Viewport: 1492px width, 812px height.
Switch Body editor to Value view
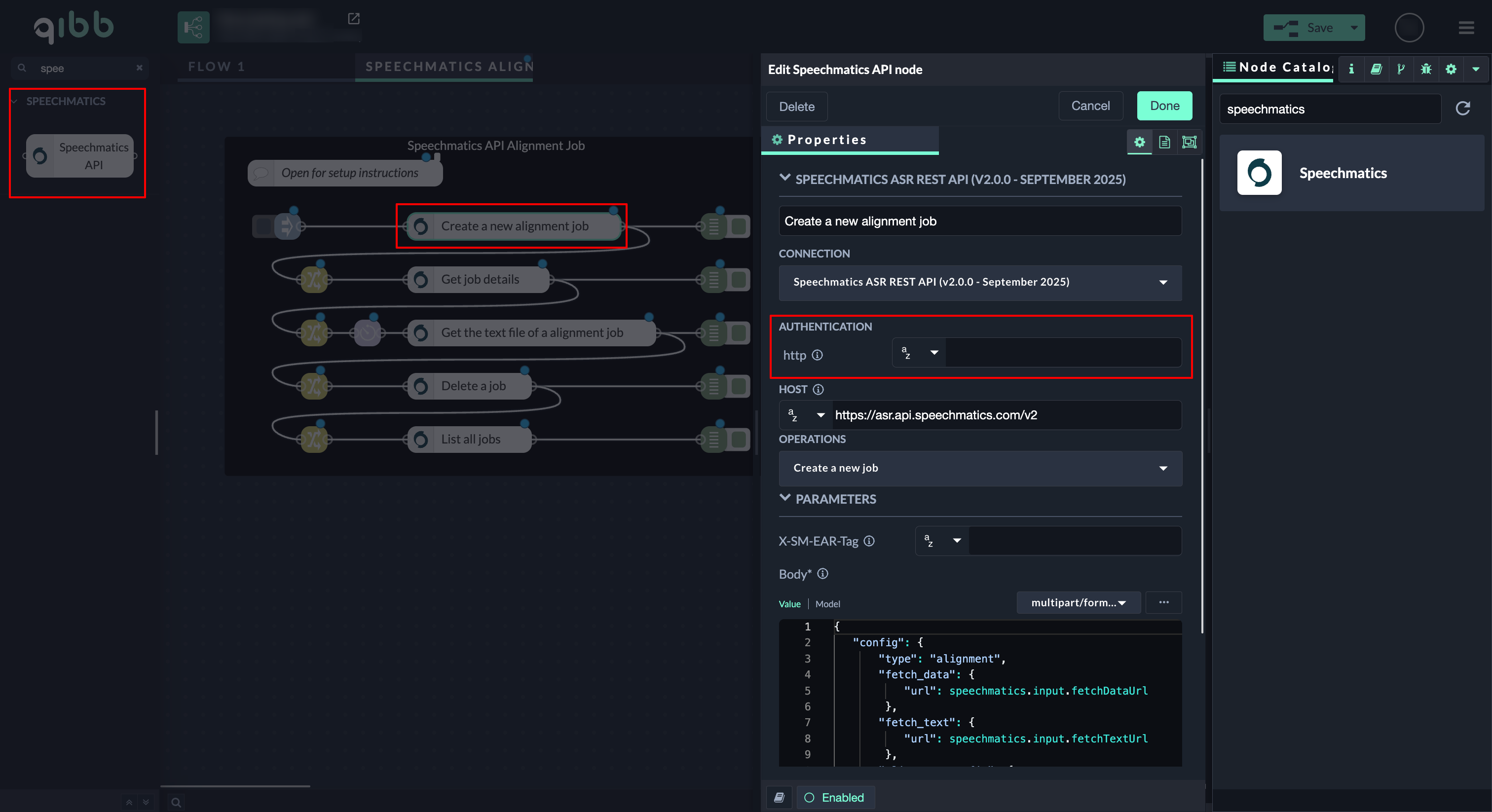[x=789, y=603]
